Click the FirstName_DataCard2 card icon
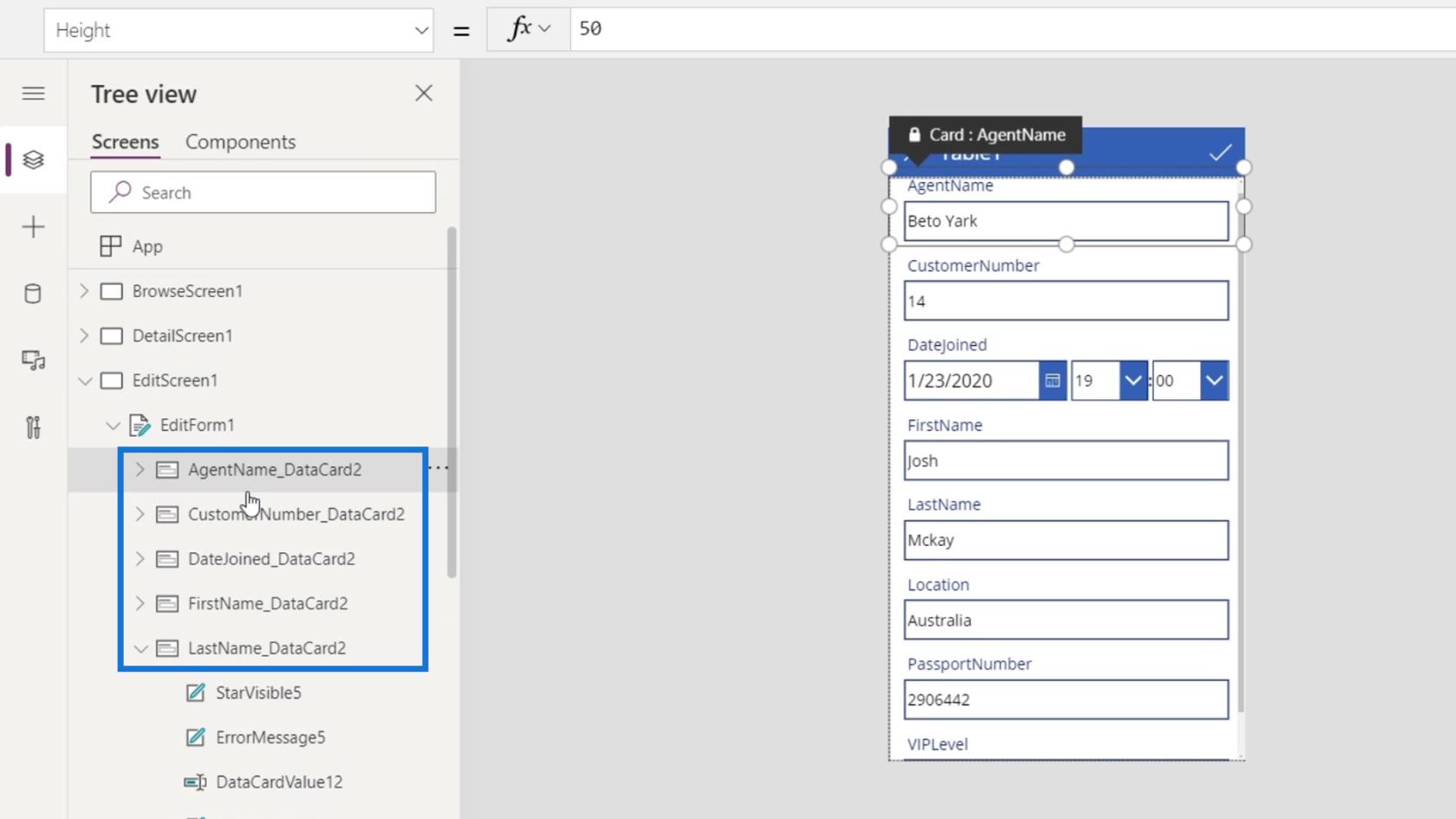The height and width of the screenshot is (819, 1456). tap(167, 604)
